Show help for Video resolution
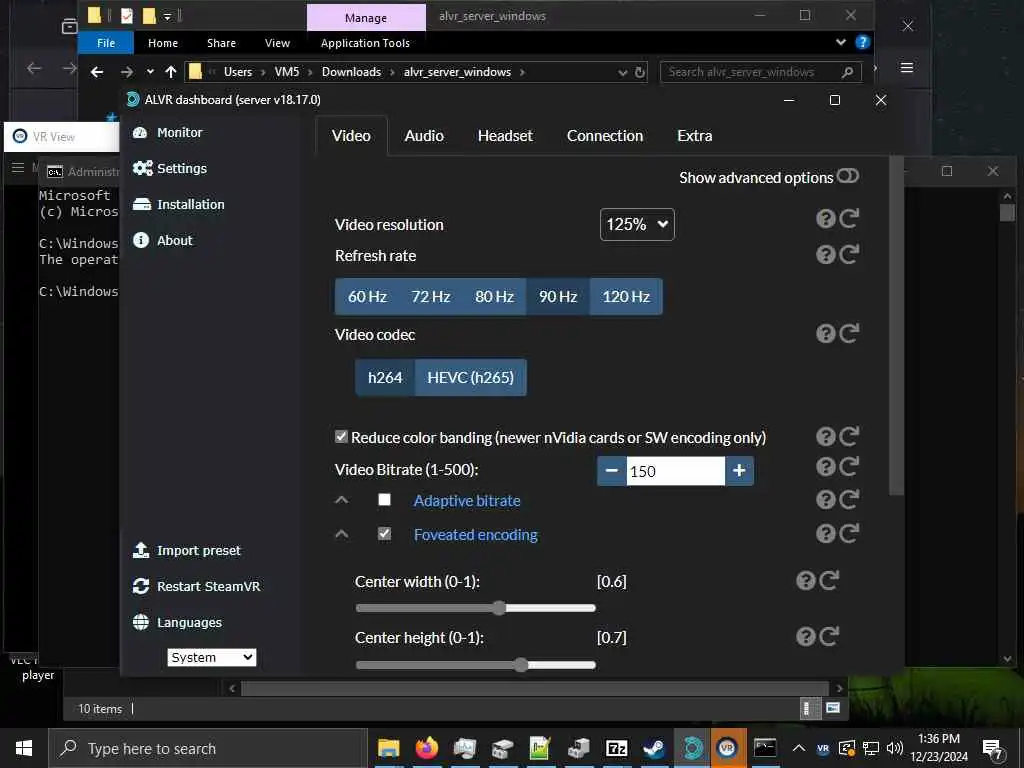 (x=825, y=219)
